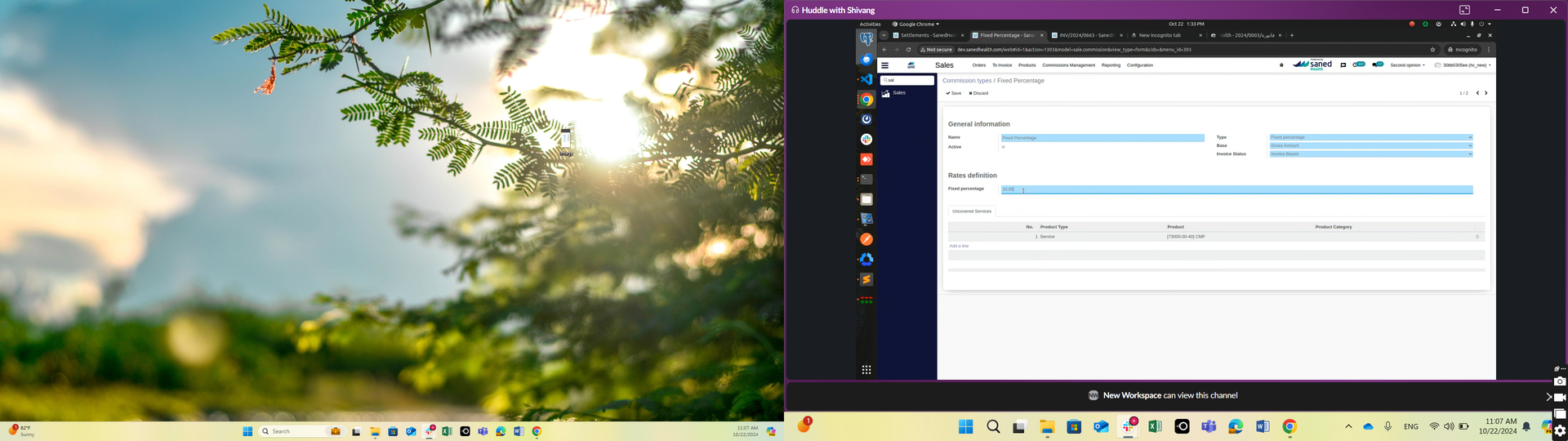The height and width of the screenshot is (441, 1568).
Task: Click the Visual Studio Code dock icon
Action: tap(866, 79)
